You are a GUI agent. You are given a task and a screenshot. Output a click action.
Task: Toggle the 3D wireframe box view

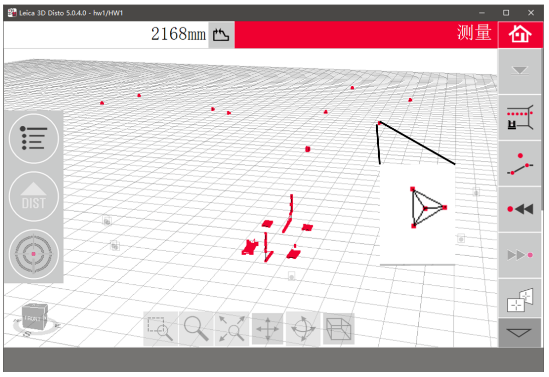(x=339, y=329)
